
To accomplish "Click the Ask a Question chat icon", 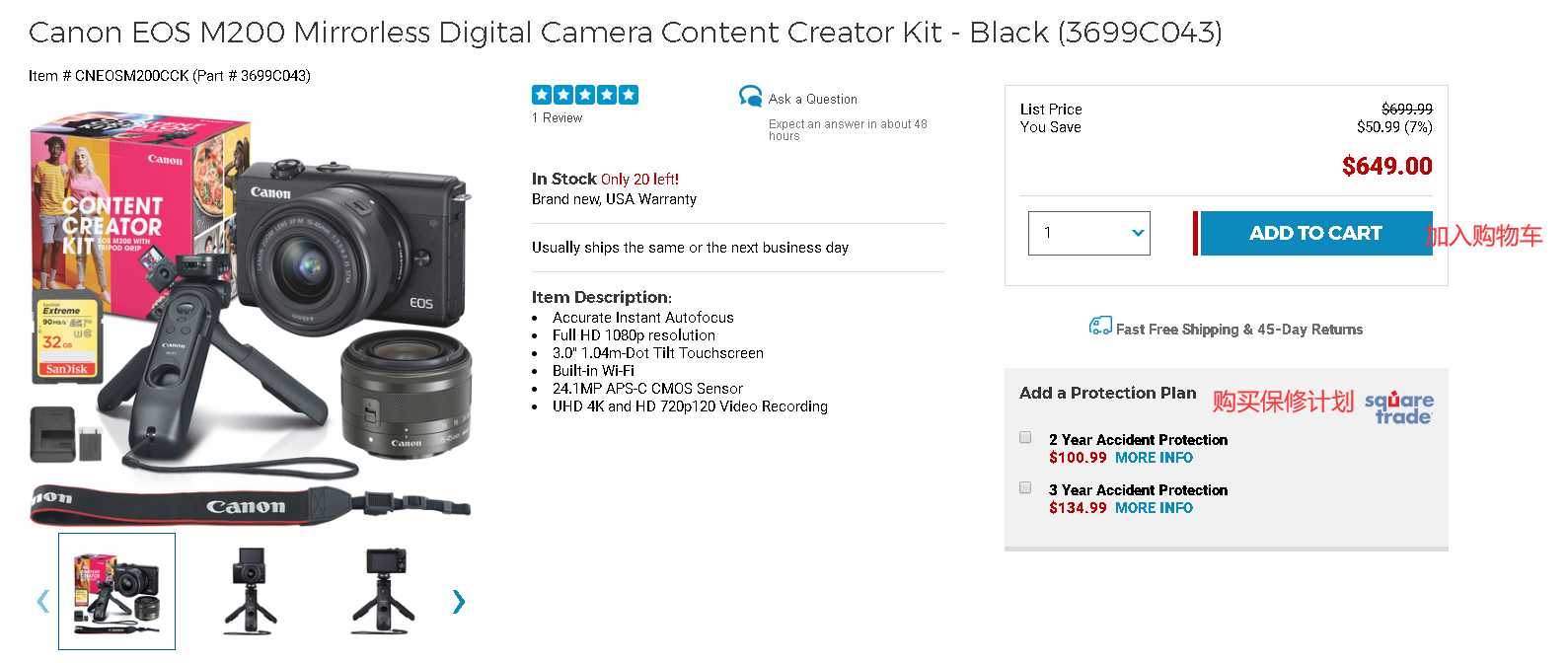I will pyautogui.click(x=750, y=96).
